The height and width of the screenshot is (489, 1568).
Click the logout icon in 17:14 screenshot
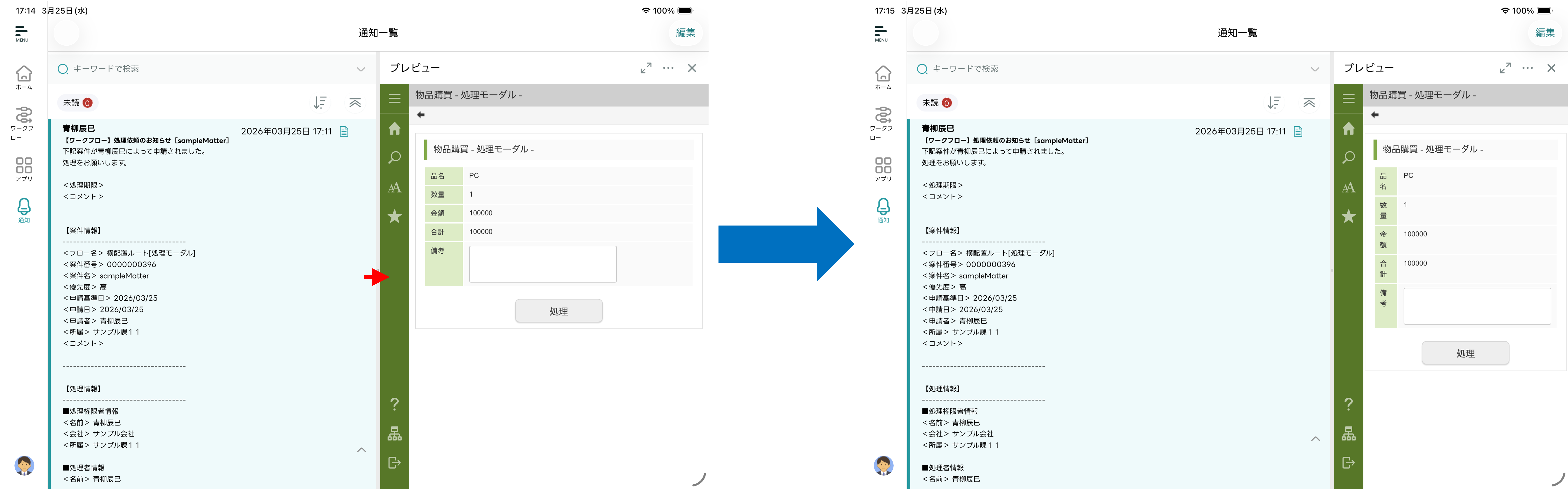click(394, 463)
